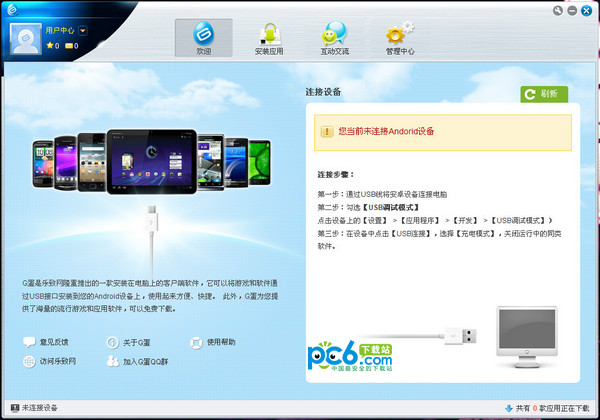Image resolution: width=600 pixels, height=420 pixels.
Task: Click the star rating icon under 用户中心
Action: (47, 46)
